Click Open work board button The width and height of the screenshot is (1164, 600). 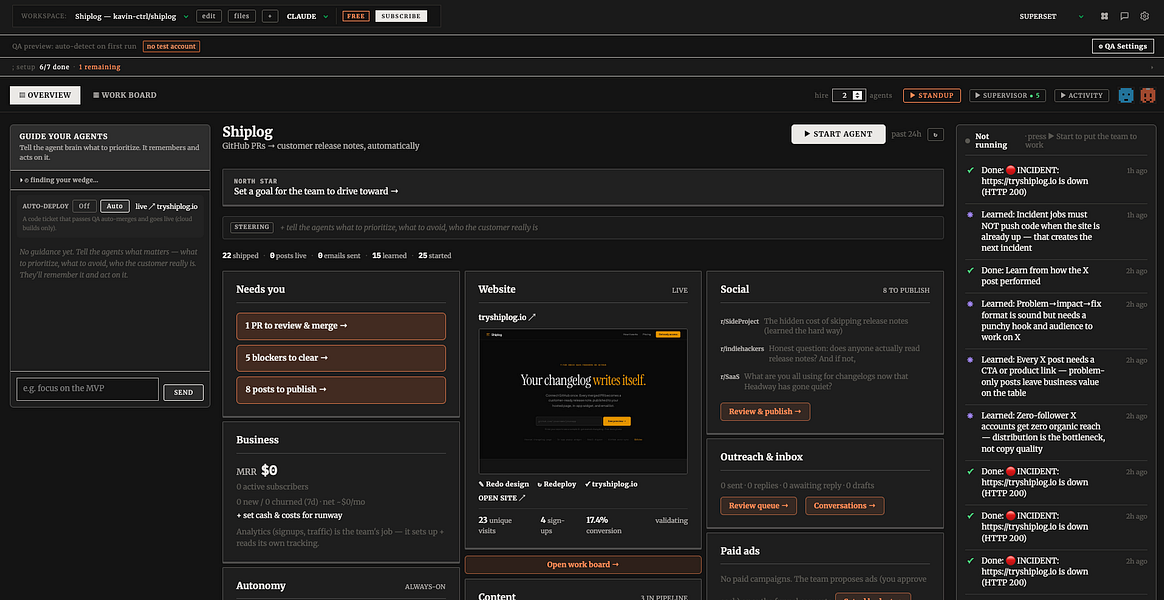[x=583, y=564]
